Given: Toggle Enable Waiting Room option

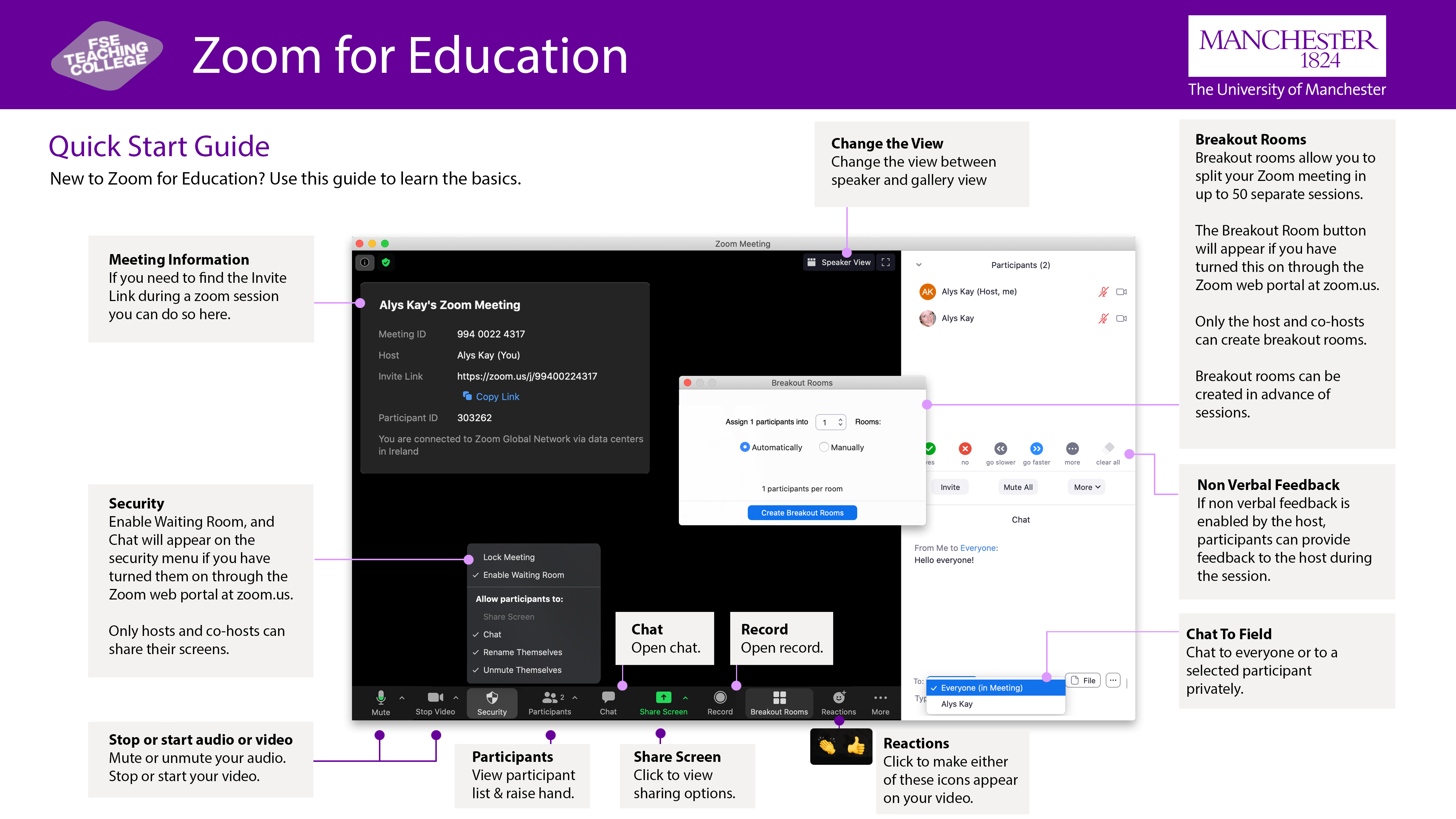Looking at the screenshot, I should click(523, 575).
